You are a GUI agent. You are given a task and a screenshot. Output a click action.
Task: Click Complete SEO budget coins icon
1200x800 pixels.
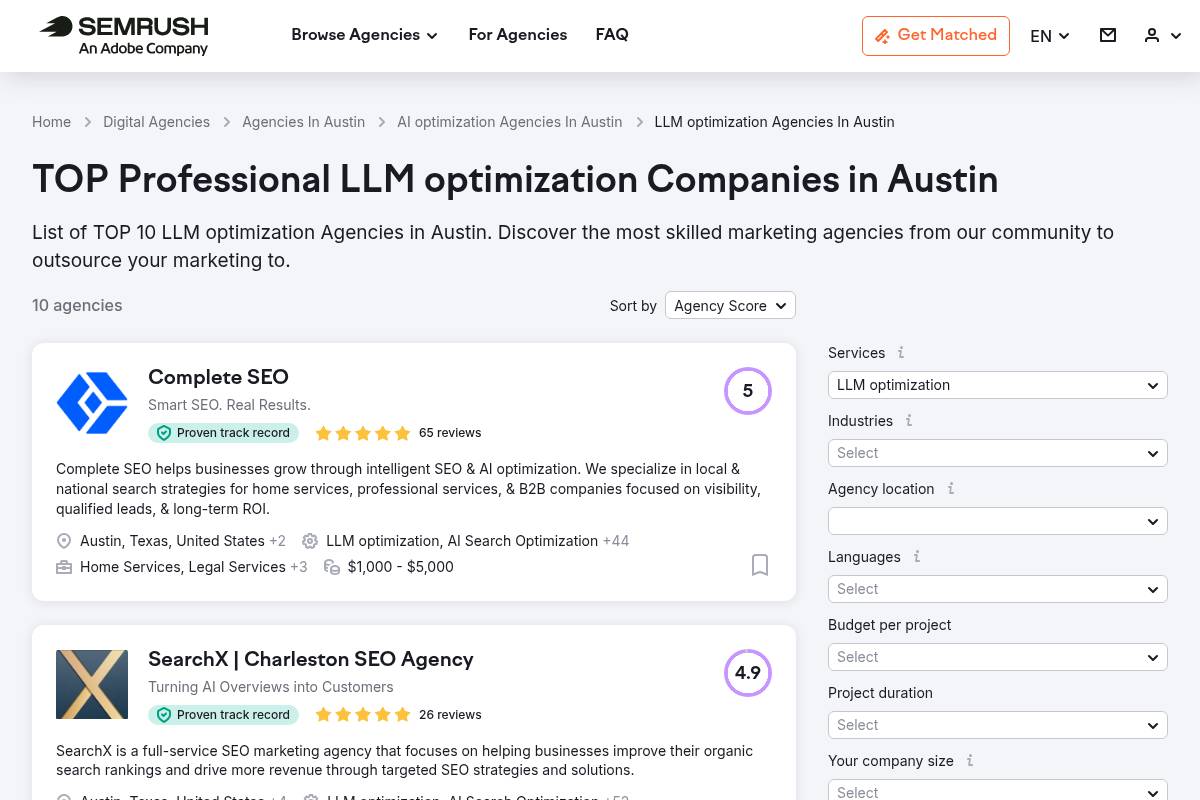(332, 567)
